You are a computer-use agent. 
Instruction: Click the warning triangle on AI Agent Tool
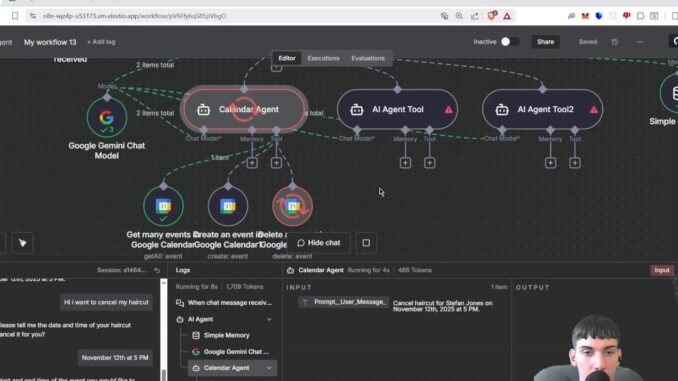448,109
